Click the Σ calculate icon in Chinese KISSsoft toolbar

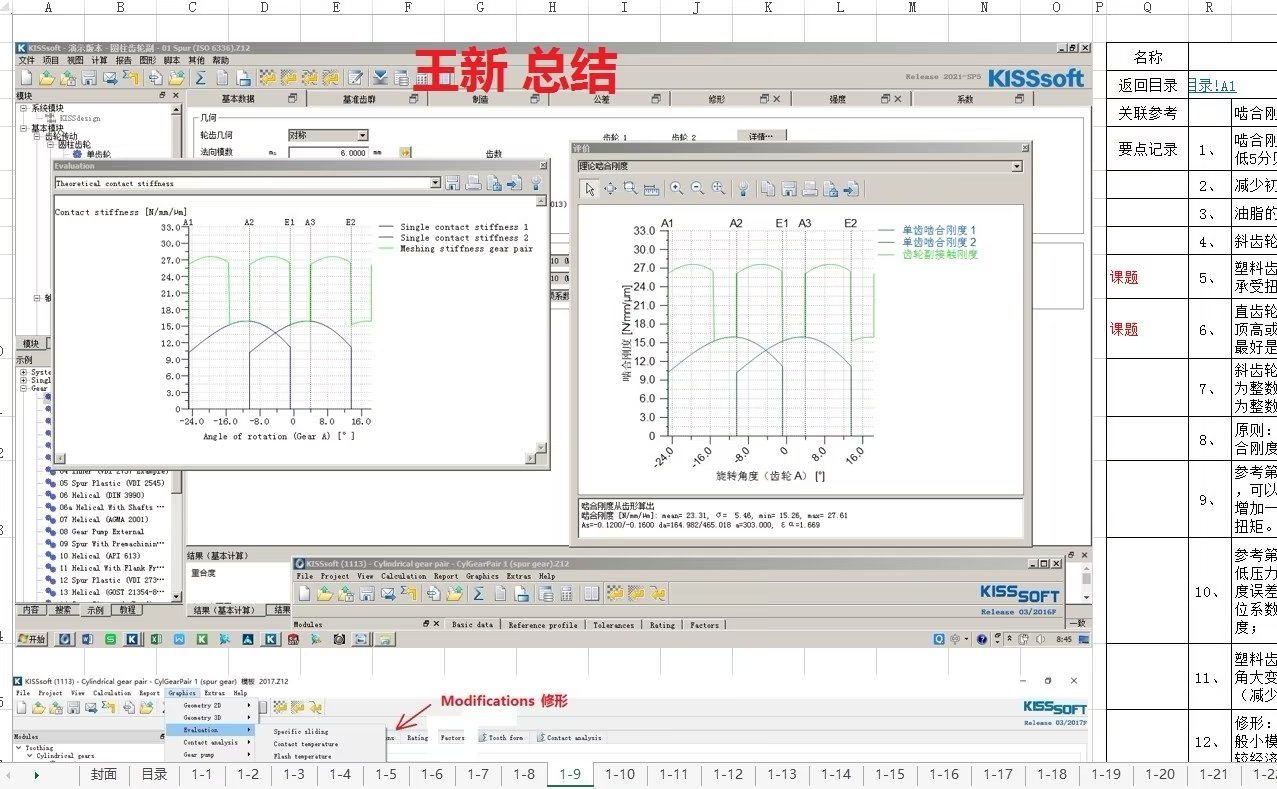pyautogui.click(x=200, y=77)
